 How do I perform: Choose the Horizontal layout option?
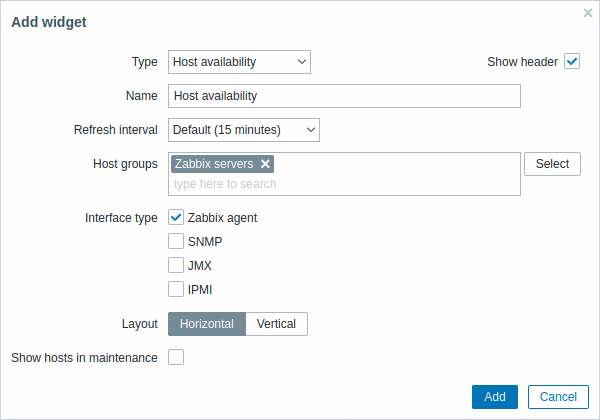pyautogui.click(x=207, y=324)
